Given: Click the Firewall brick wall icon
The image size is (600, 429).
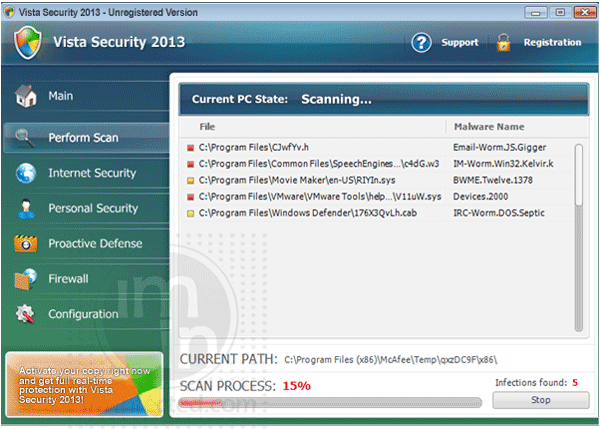Looking at the screenshot, I should pyautogui.click(x=26, y=279).
